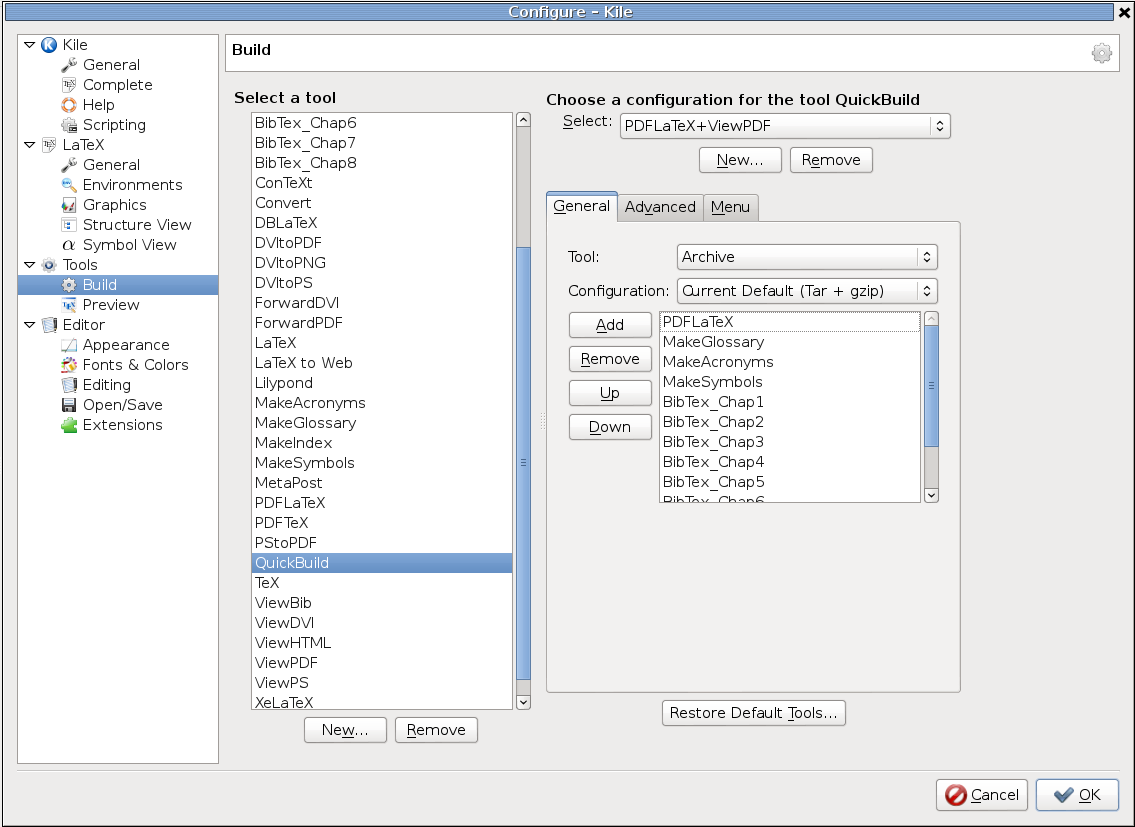Select the Build gear icon
This screenshot has width=1135, height=827.
pyautogui.click(x=69, y=285)
